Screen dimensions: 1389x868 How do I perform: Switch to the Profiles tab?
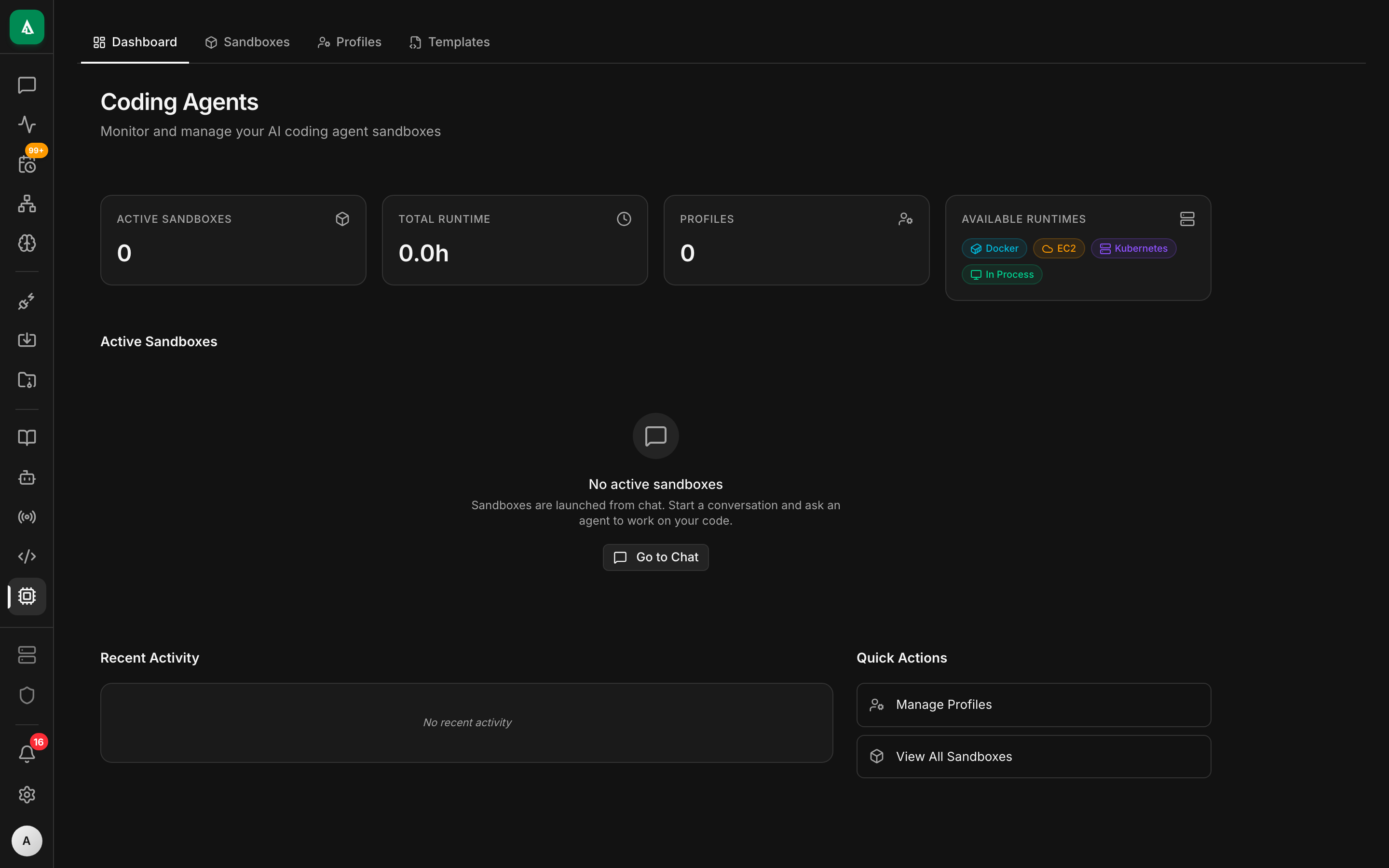point(349,42)
